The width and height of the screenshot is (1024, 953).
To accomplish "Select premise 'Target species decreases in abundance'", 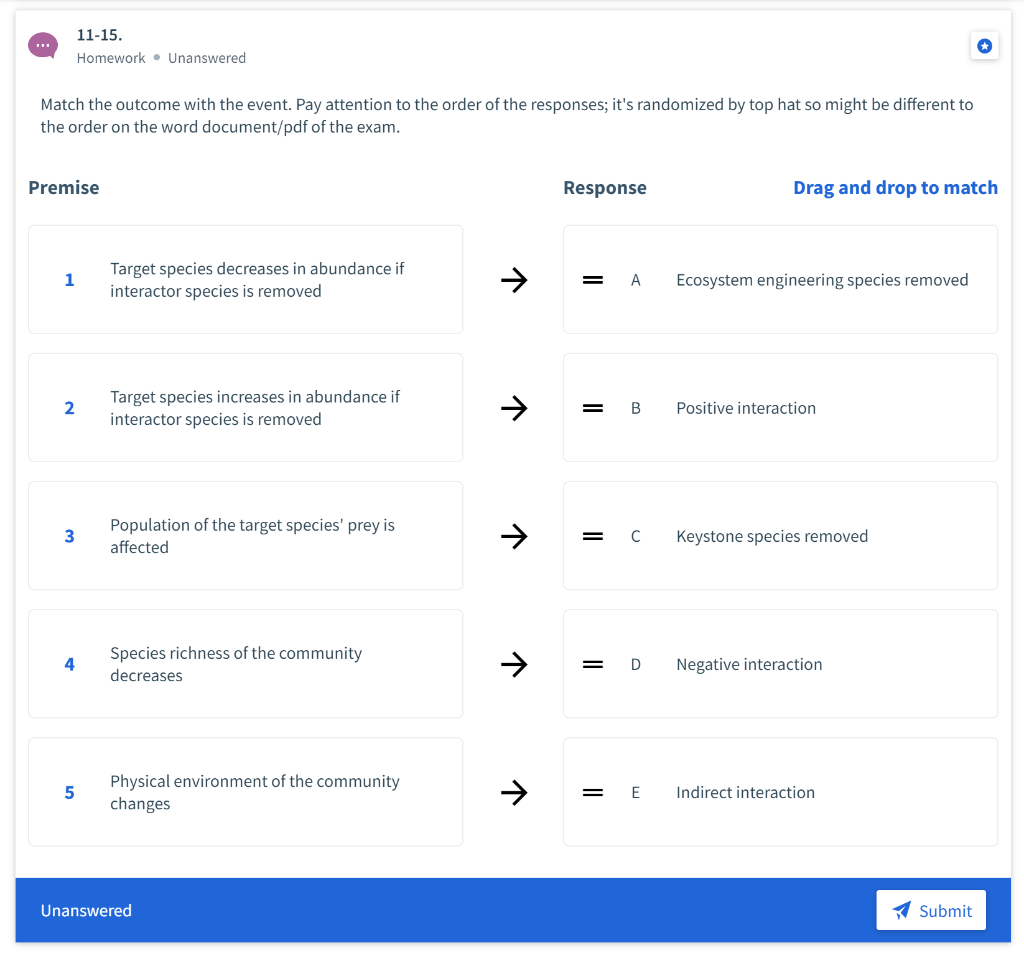I will [246, 280].
